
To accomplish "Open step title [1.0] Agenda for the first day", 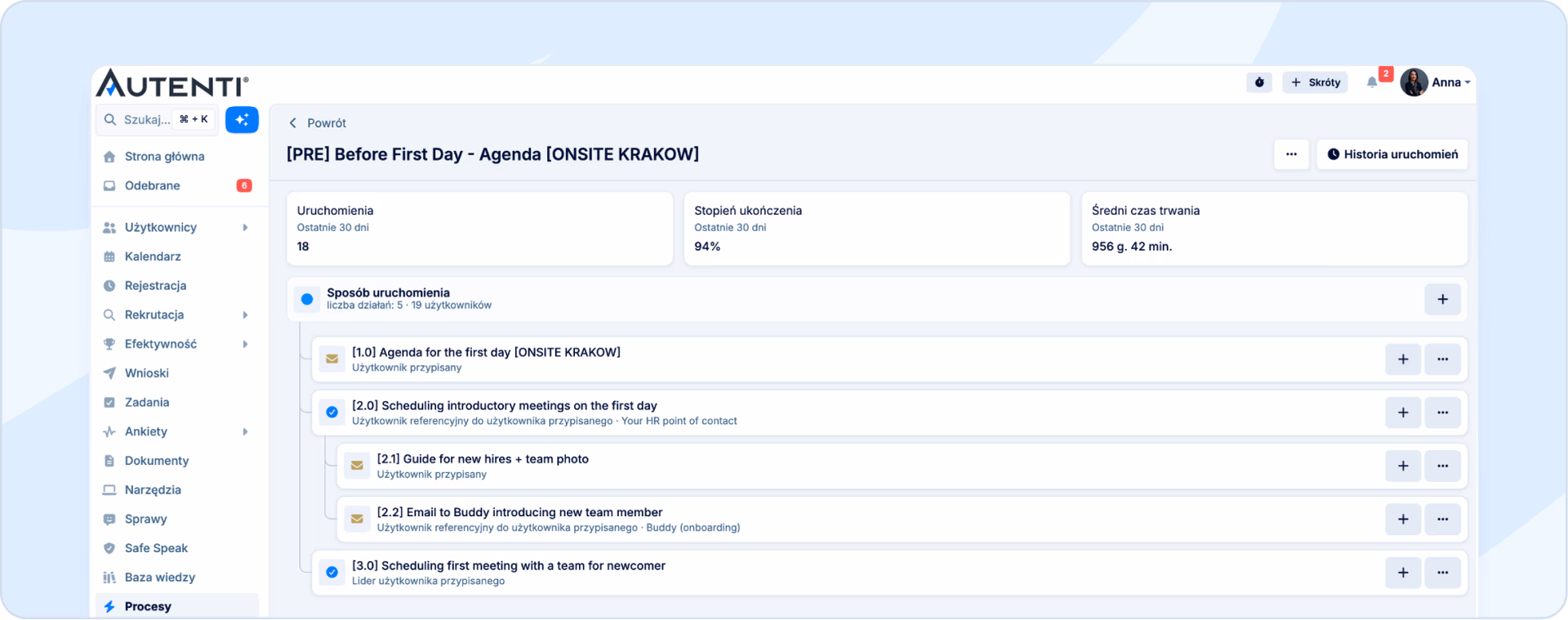I will tap(486, 352).
